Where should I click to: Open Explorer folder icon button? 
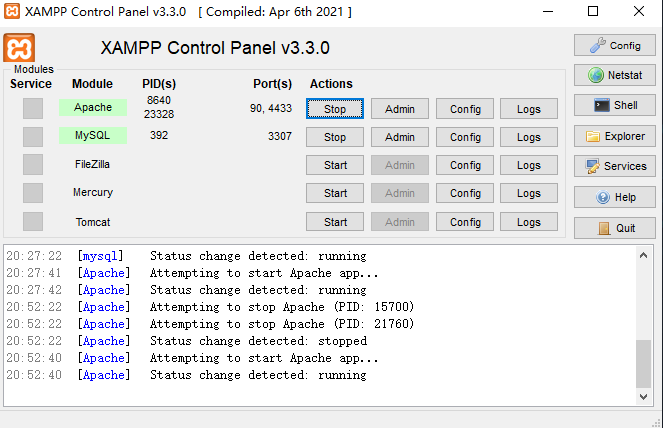tap(614, 136)
